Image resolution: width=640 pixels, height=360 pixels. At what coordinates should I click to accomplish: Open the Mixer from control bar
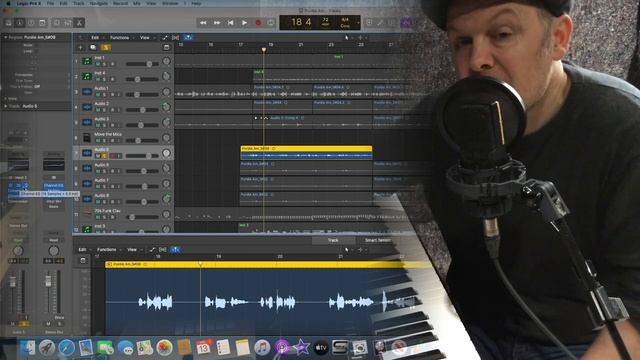pos(68,23)
